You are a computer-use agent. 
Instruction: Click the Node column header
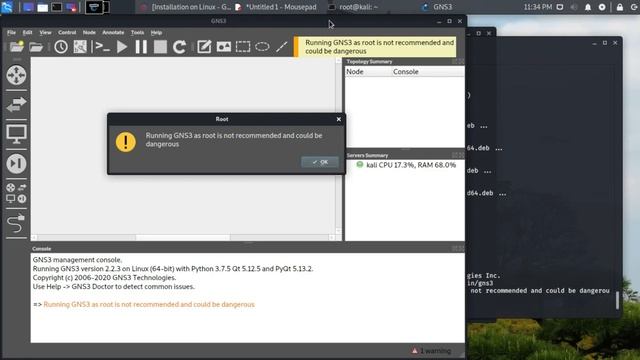pyautogui.click(x=368, y=71)
